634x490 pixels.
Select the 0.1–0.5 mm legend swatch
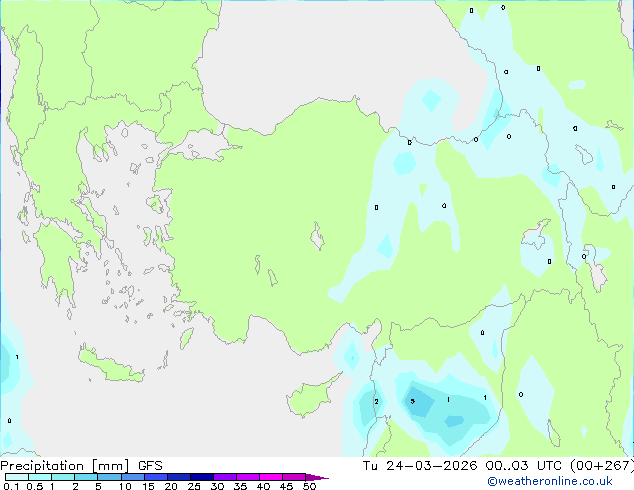point(17,477)
